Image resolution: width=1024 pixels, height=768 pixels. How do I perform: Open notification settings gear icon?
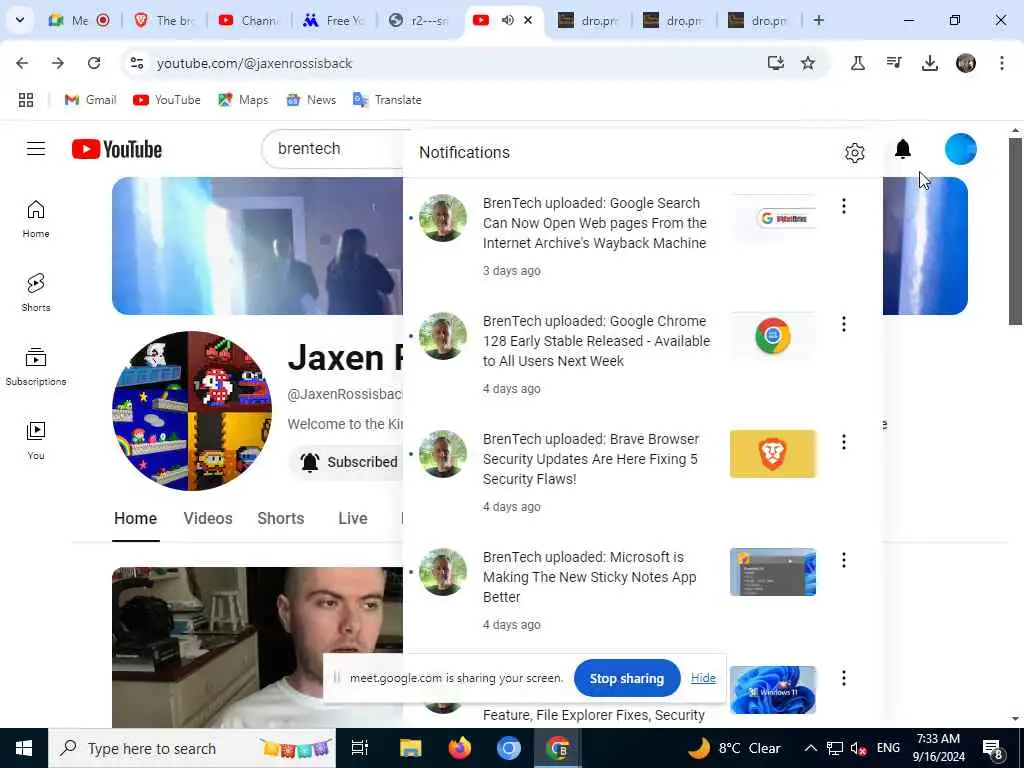coord(854,153)
